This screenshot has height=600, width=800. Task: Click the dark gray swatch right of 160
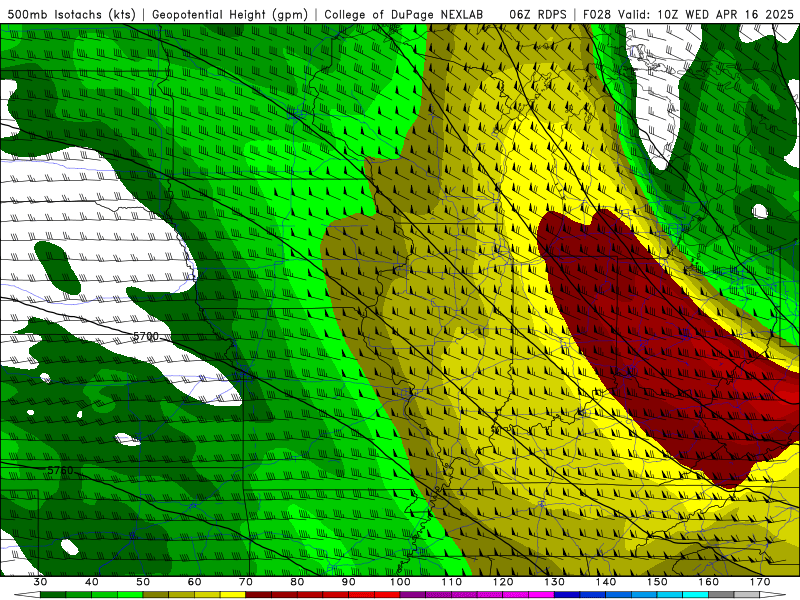click(x=721, y=595)
